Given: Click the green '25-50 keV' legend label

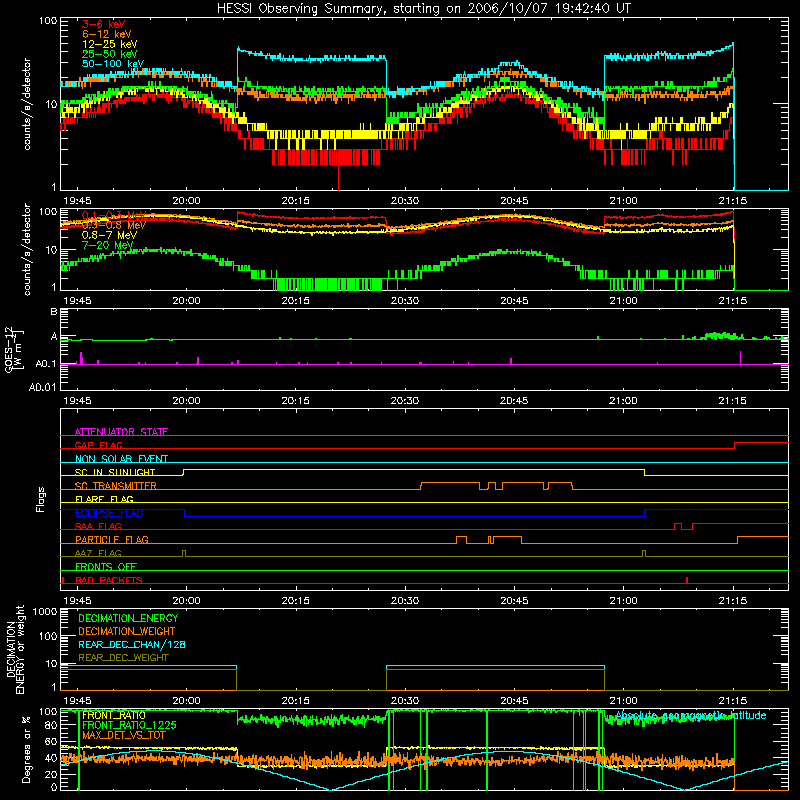Looking at the screenshot, I should 109,54.
